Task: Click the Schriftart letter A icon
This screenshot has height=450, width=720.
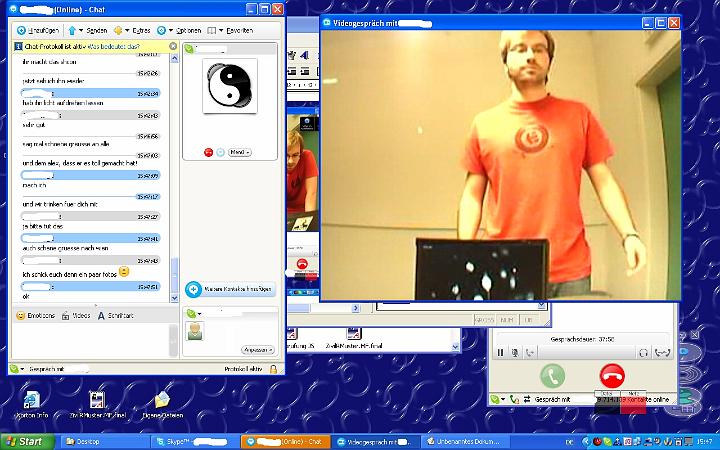Action: click(x=101, y=316)
